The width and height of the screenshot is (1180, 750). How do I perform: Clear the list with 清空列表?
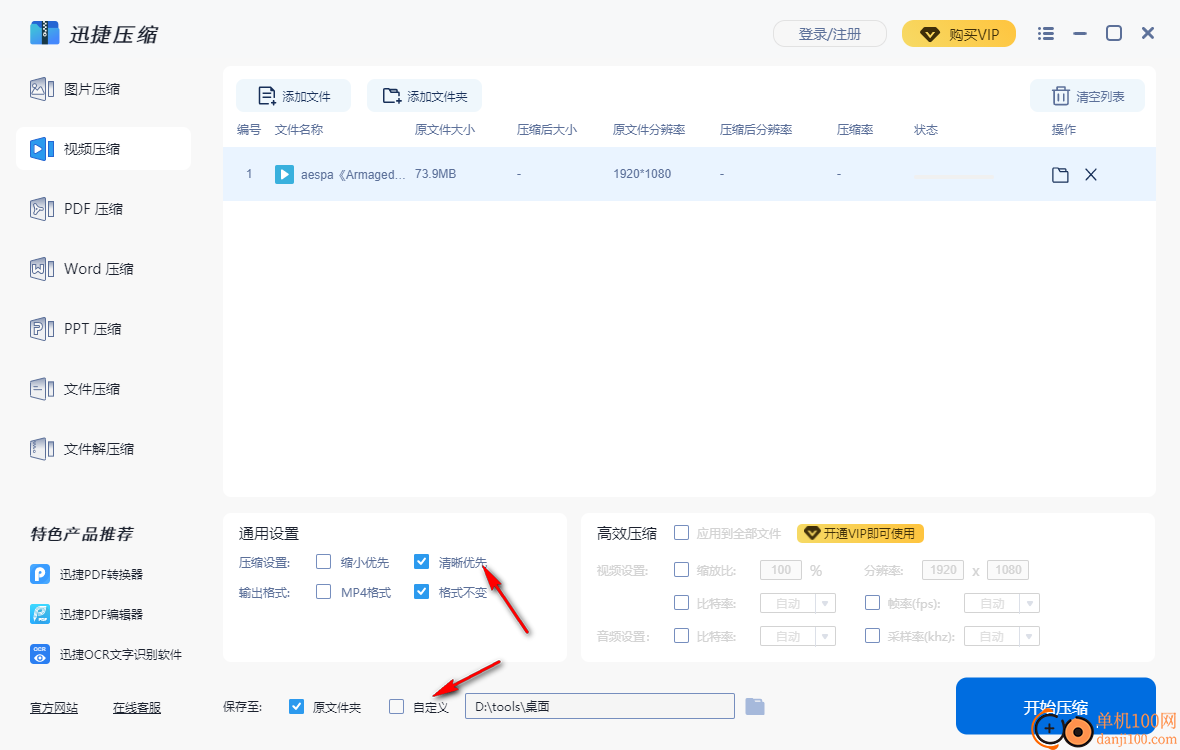tap(1087, 96)
